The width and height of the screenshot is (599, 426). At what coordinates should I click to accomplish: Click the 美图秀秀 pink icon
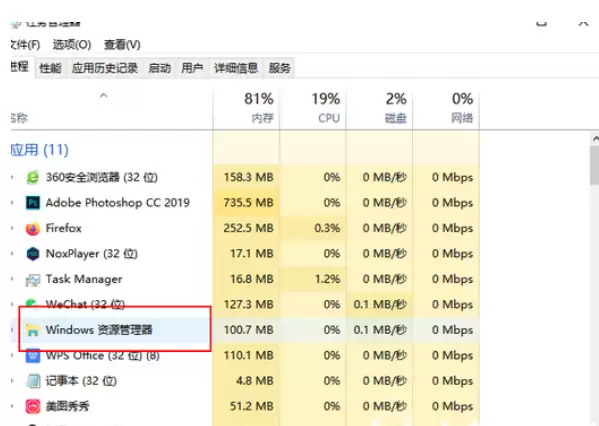[x=33, y=406]
